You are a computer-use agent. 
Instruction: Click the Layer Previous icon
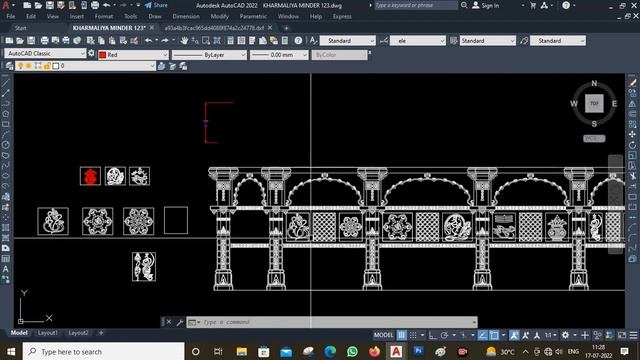(x=172, y=66)
